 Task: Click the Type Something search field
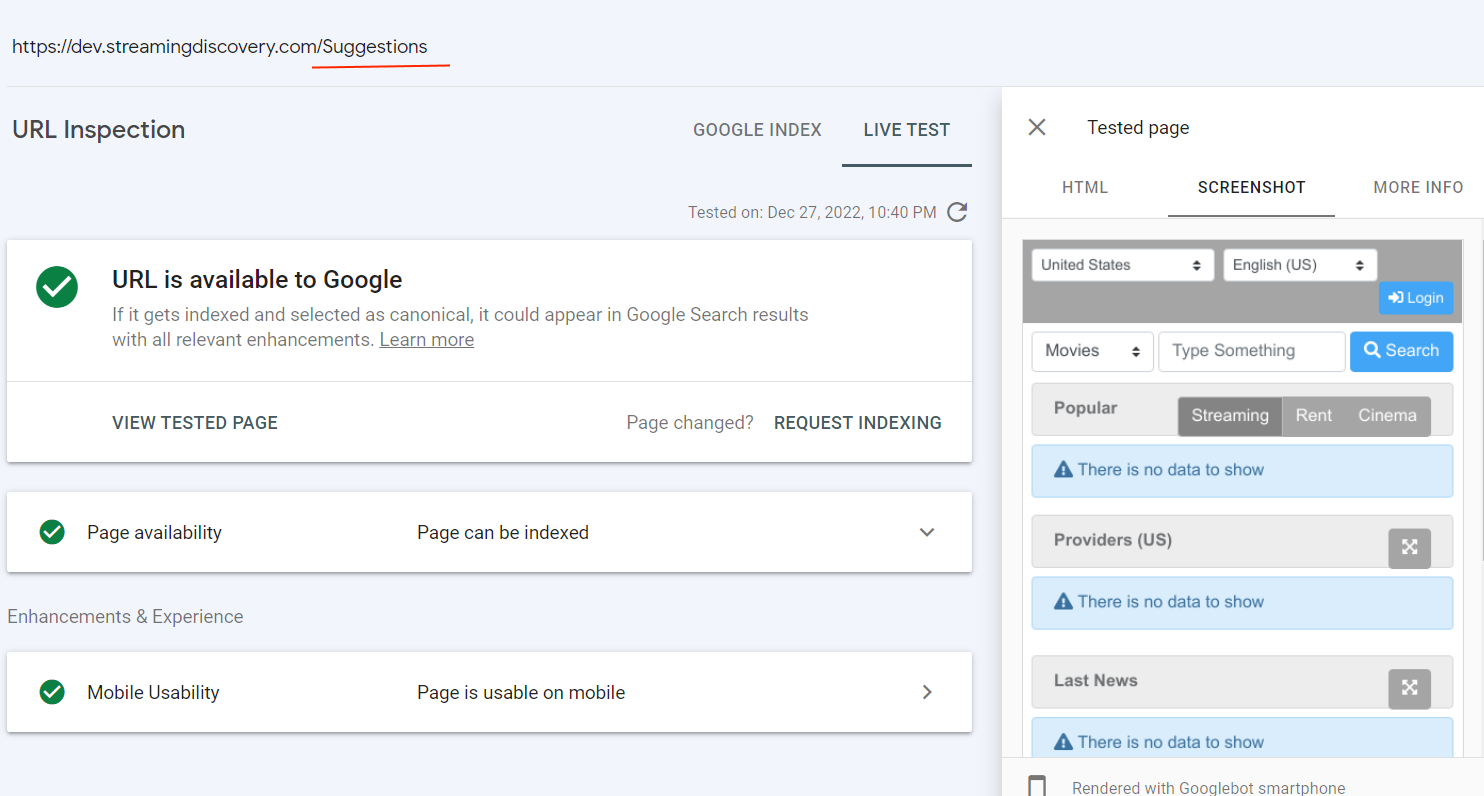point(1251,351)
